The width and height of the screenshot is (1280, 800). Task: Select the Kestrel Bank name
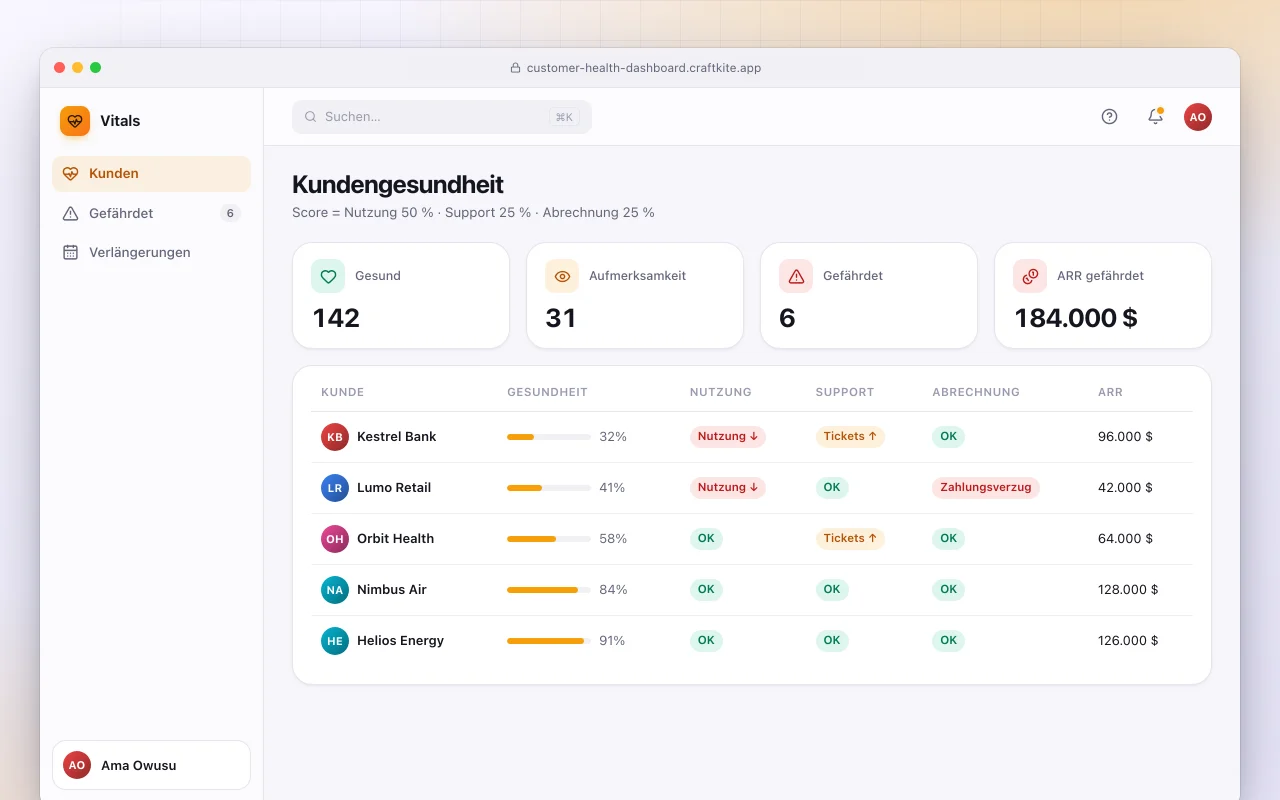click(x=397, y=437)
